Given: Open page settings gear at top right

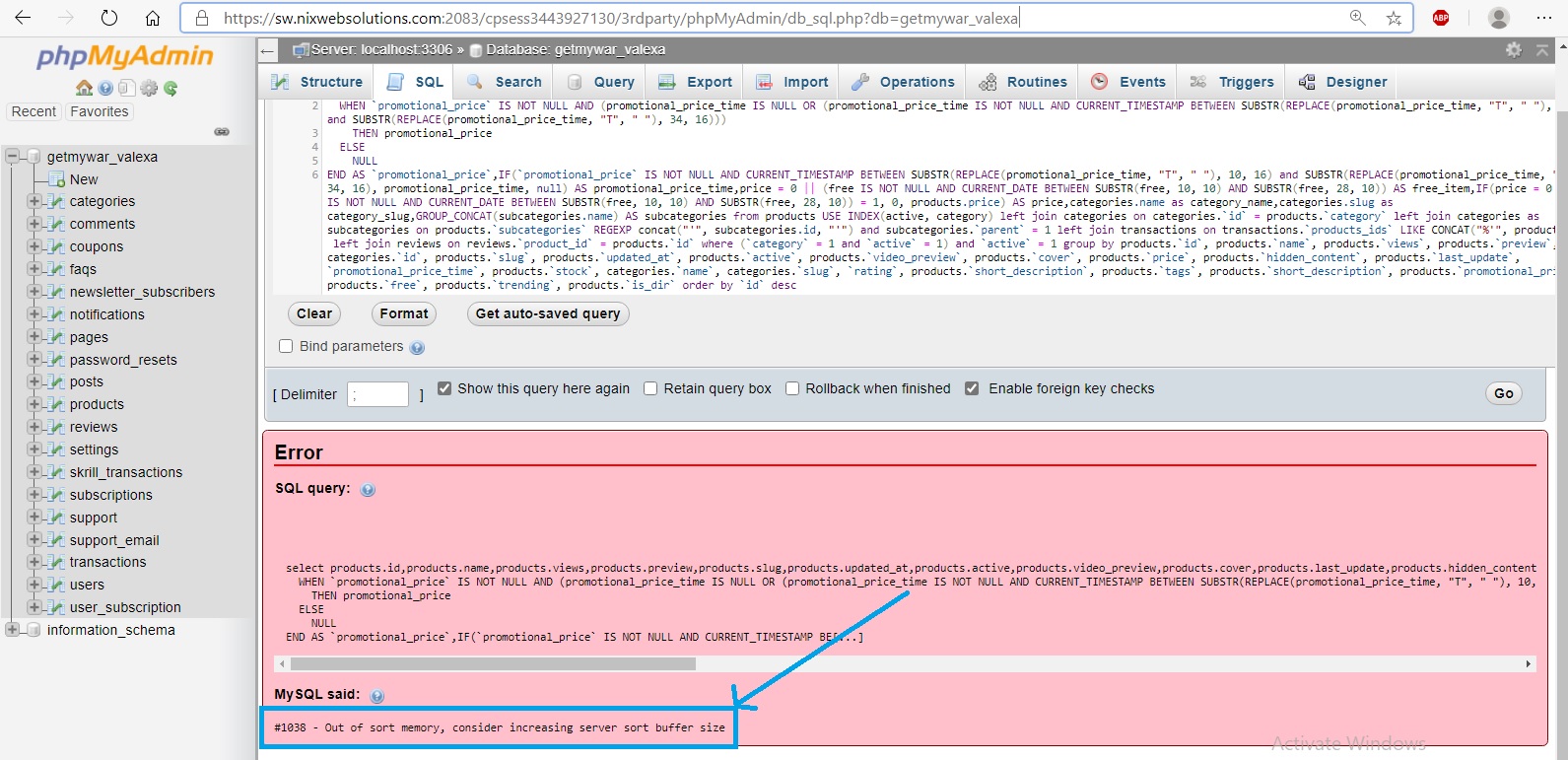Looking at the screenshot, I should tap(1514, 49).
